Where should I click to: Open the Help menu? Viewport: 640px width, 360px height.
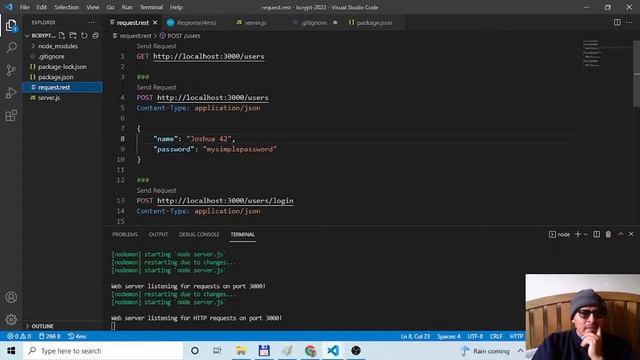point(176,7)
